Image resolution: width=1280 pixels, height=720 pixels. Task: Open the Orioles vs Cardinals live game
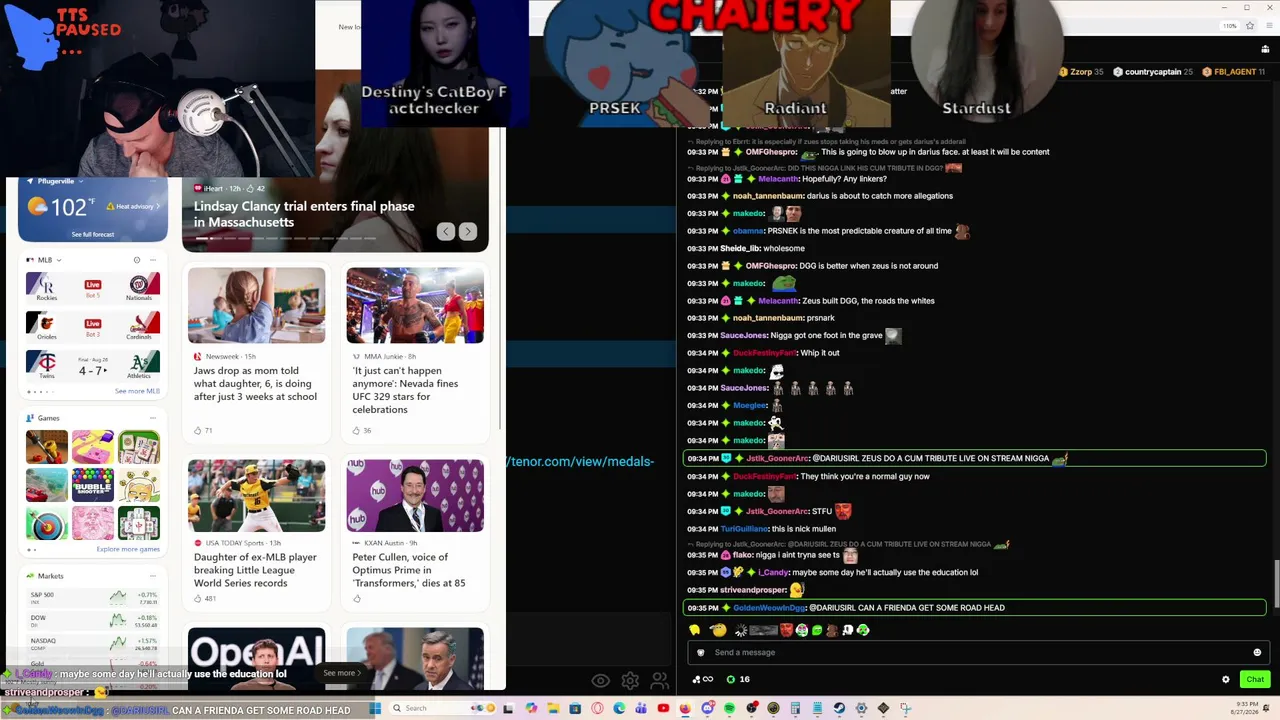93,325
